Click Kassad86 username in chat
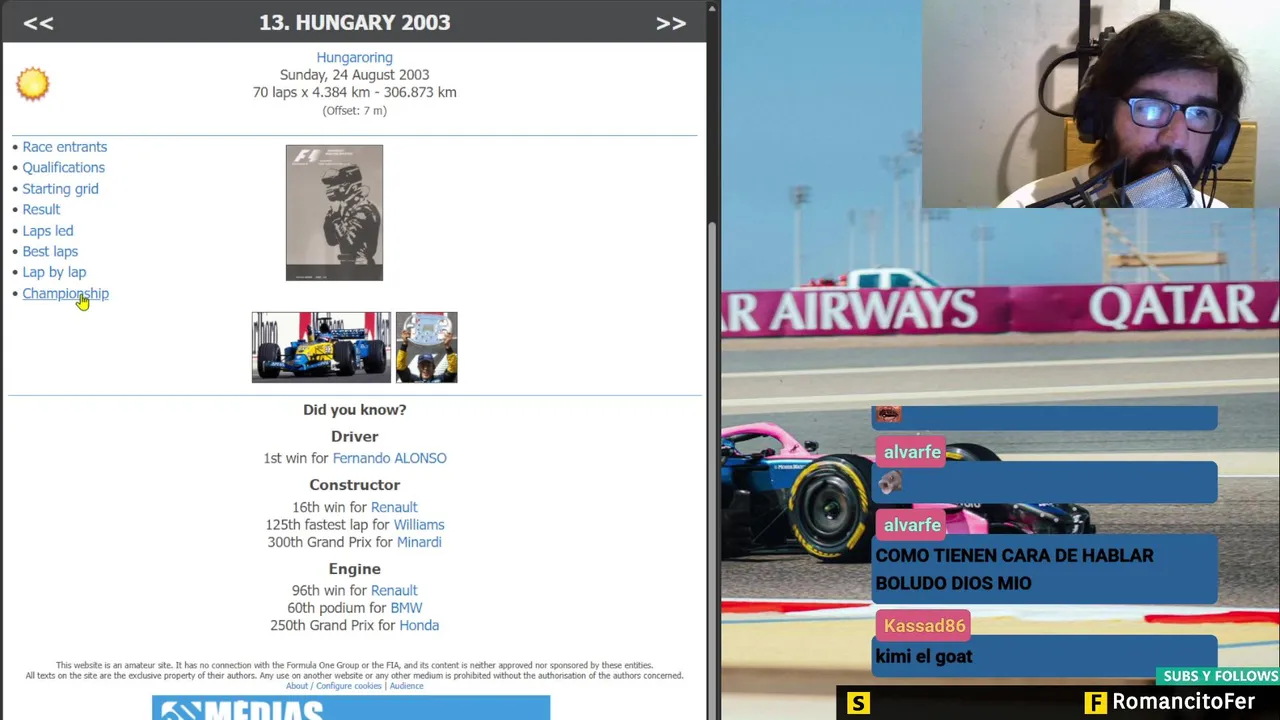1280x720 pixels. click(x=924, y=626)
